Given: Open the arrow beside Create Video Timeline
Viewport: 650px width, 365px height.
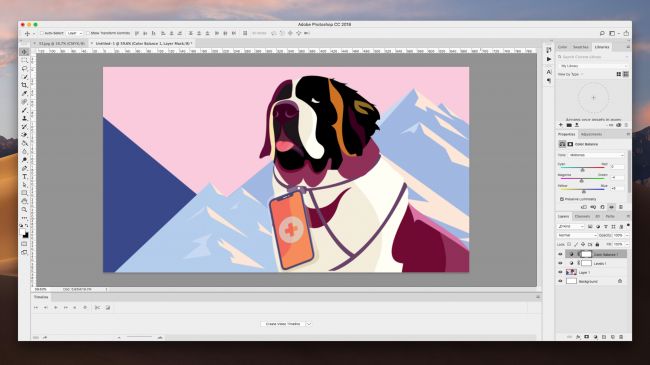Looking at the screenshot, I should point(308,324).
